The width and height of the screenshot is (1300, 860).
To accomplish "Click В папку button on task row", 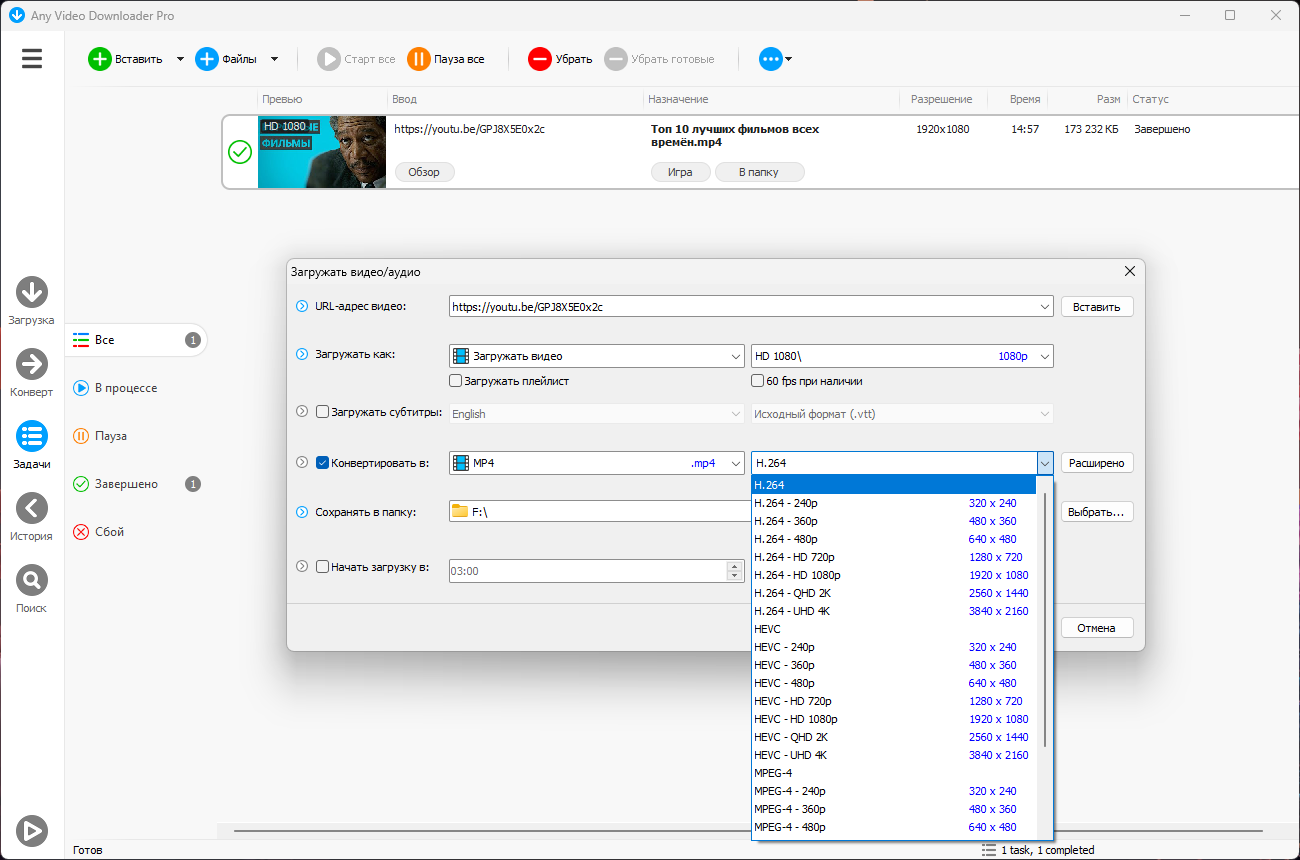I will tap(759, 172).
